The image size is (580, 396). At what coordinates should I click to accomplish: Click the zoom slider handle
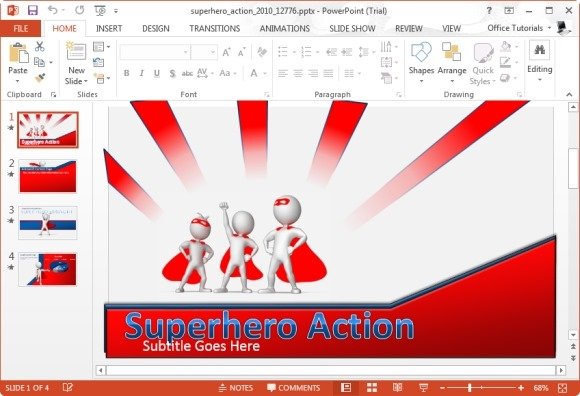pos(469,388)
